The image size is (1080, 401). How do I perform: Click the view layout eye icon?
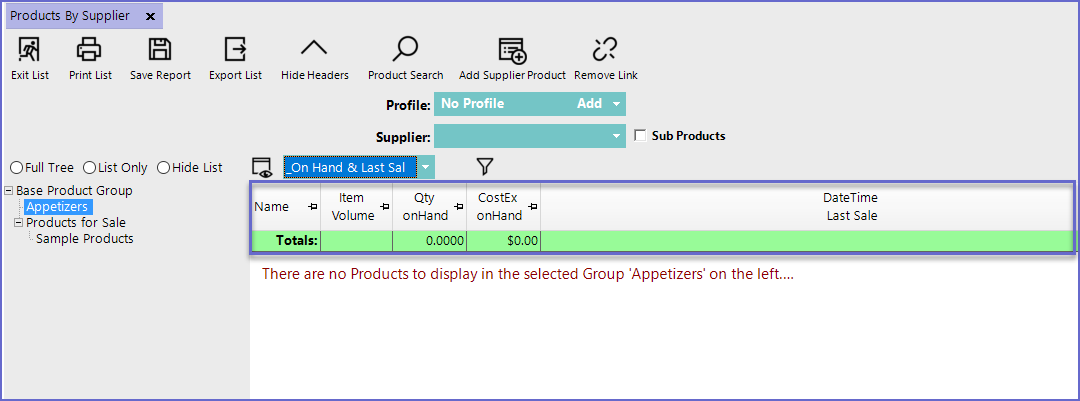coord(262,167)
